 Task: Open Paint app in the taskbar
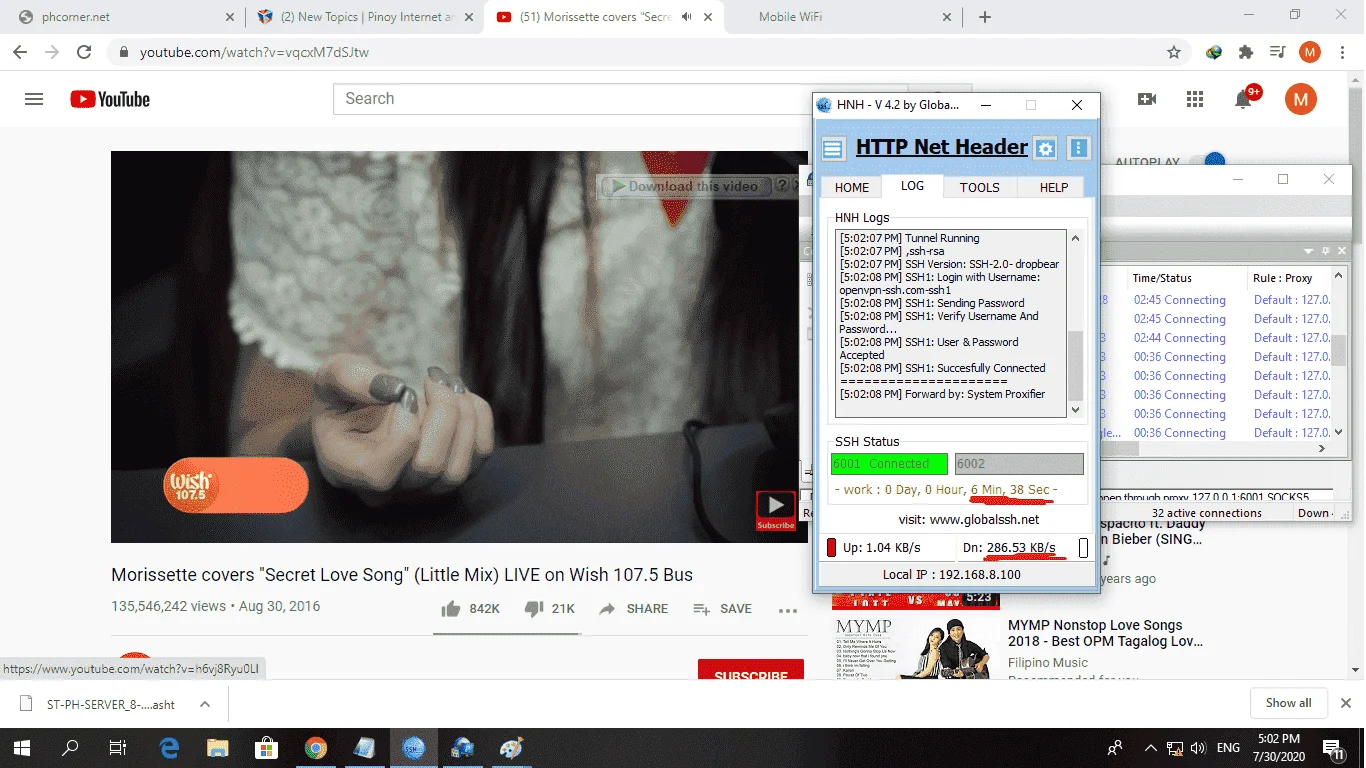[511, 747]
